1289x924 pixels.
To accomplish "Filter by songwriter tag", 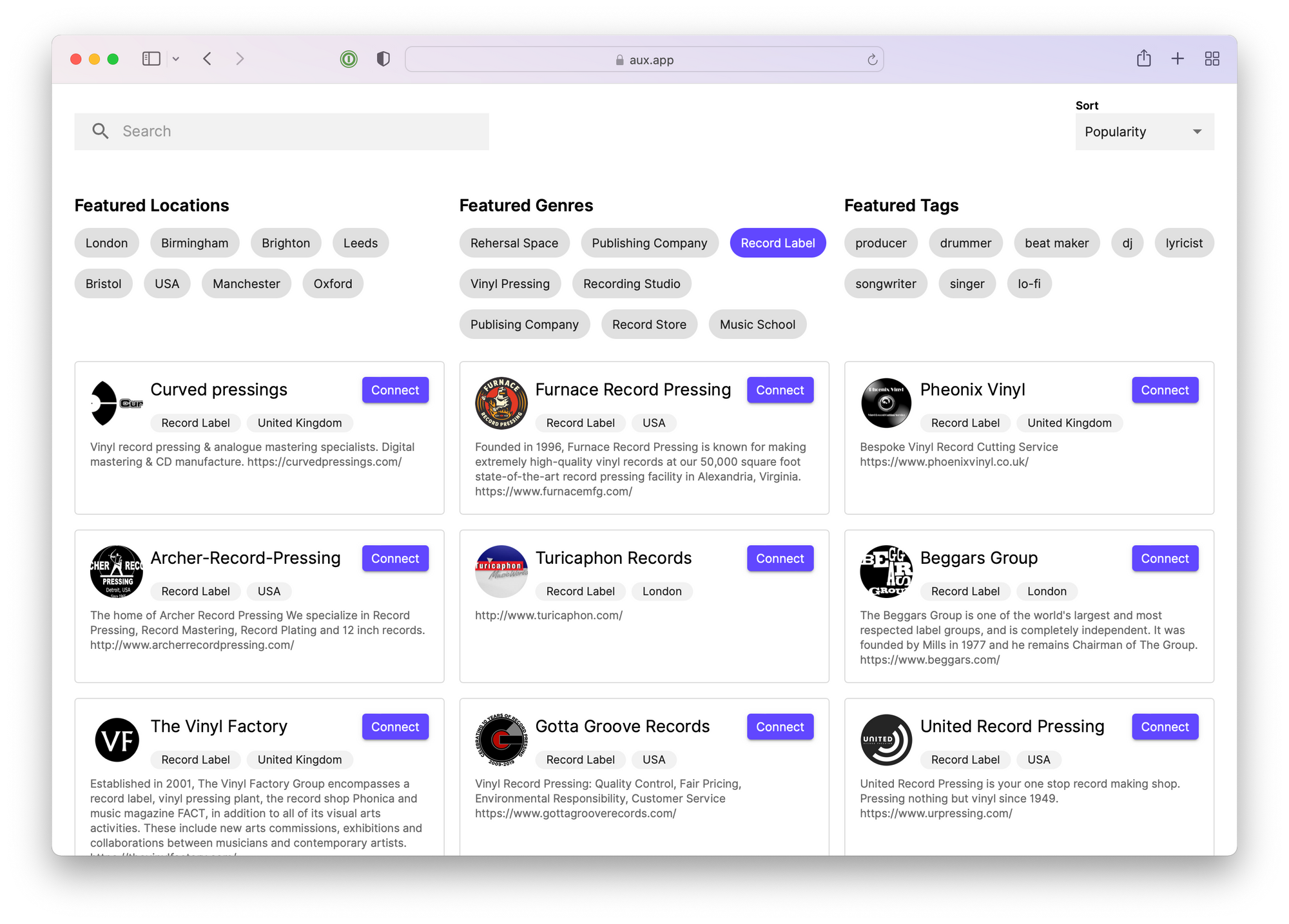I will (886, 284).
